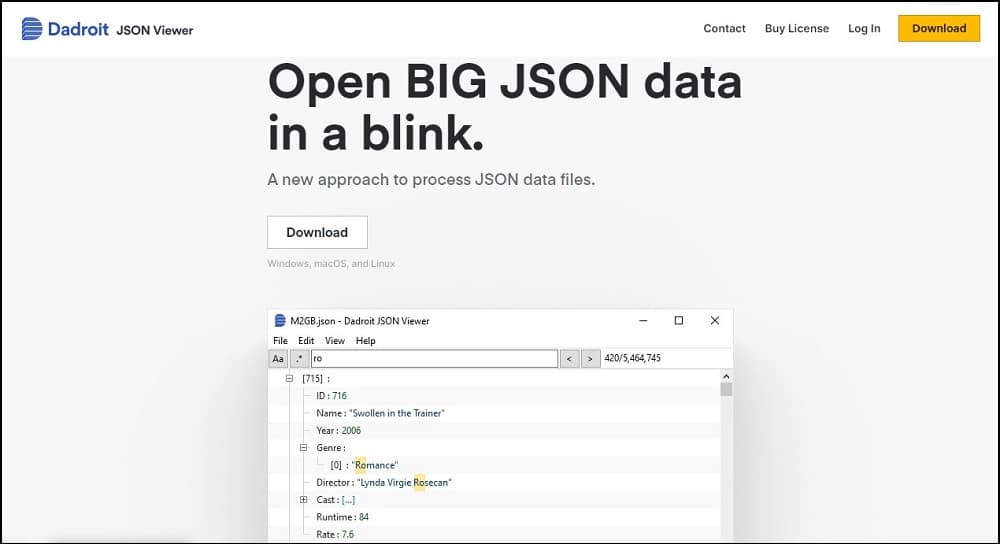
Task: Expand the Cast tree node
Action: tap(304, 499)
